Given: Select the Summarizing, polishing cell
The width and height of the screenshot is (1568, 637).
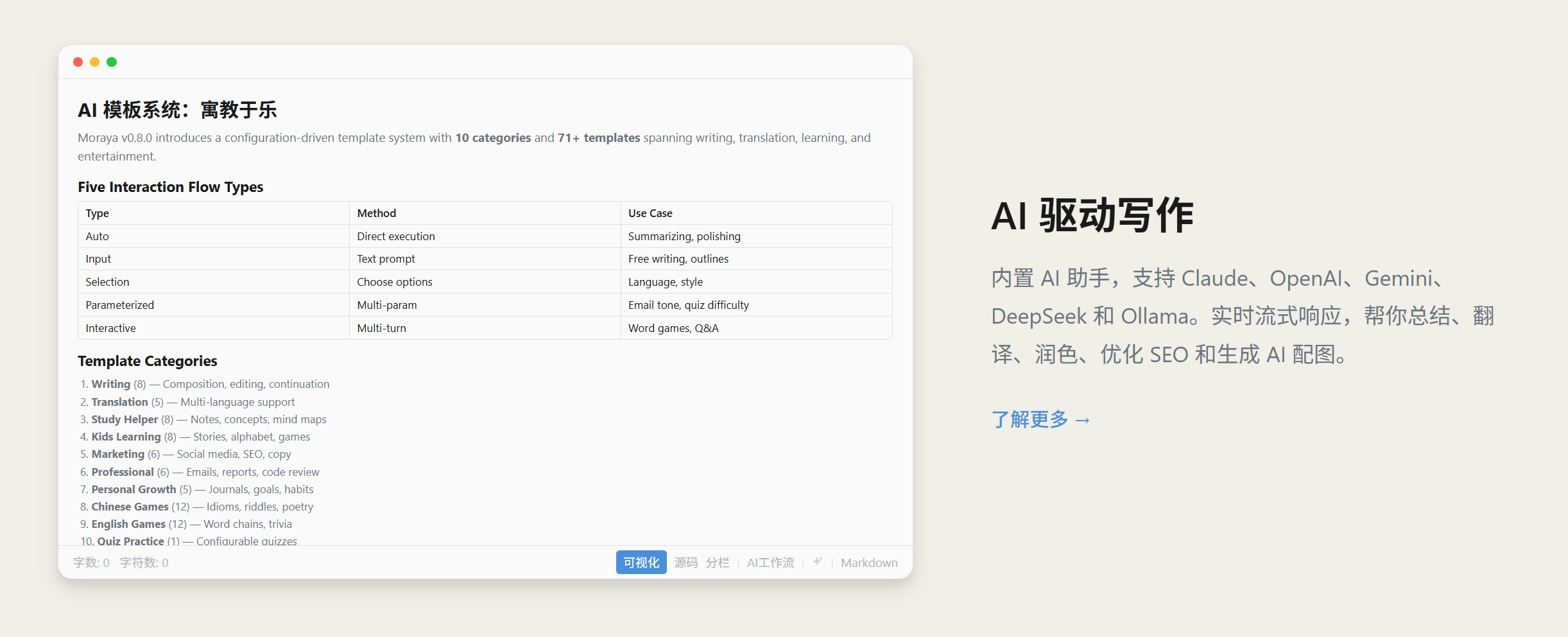Looking at the screenshot, I should tap(756, 236).
